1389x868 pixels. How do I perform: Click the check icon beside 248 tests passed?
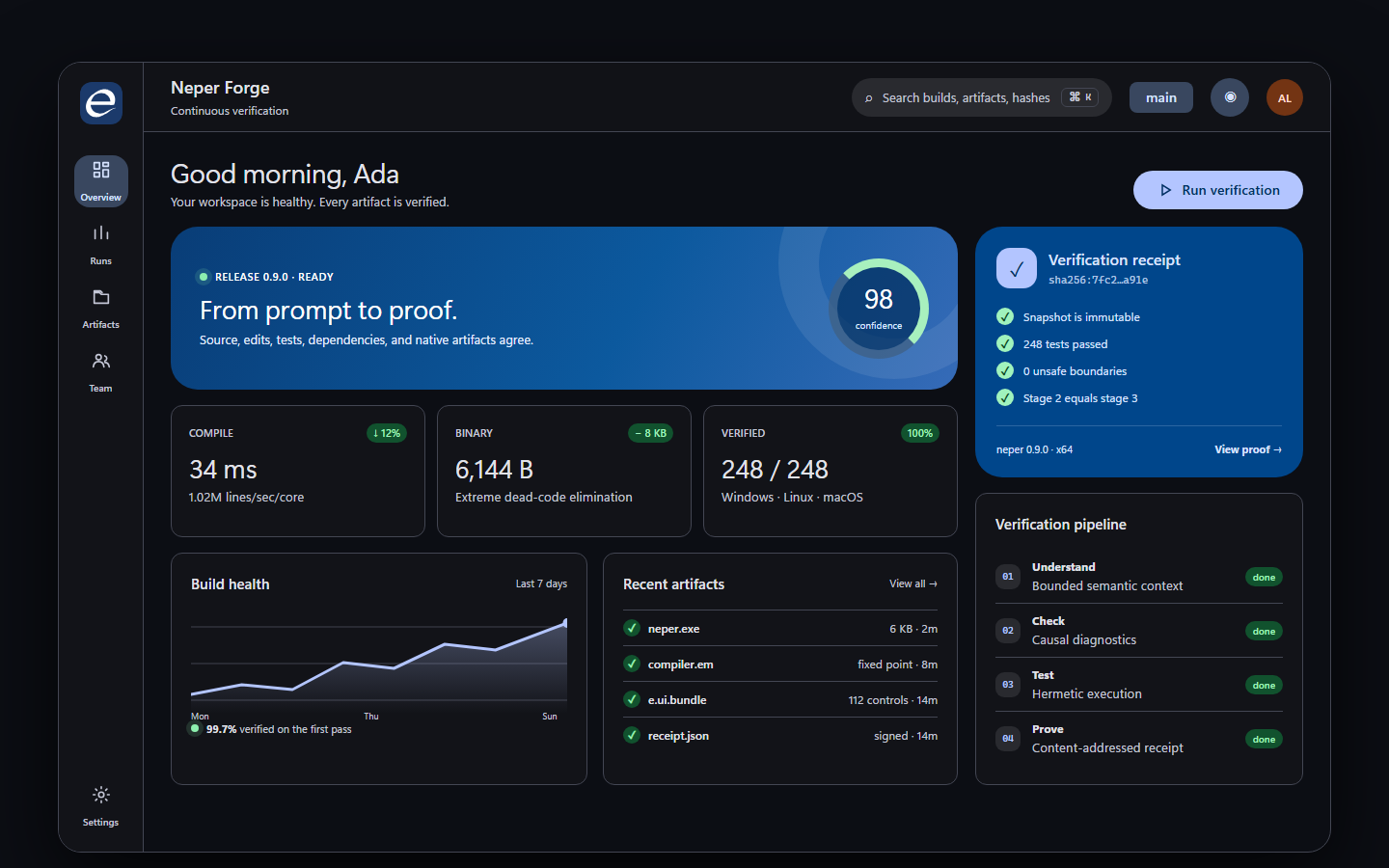[1005, 343]
